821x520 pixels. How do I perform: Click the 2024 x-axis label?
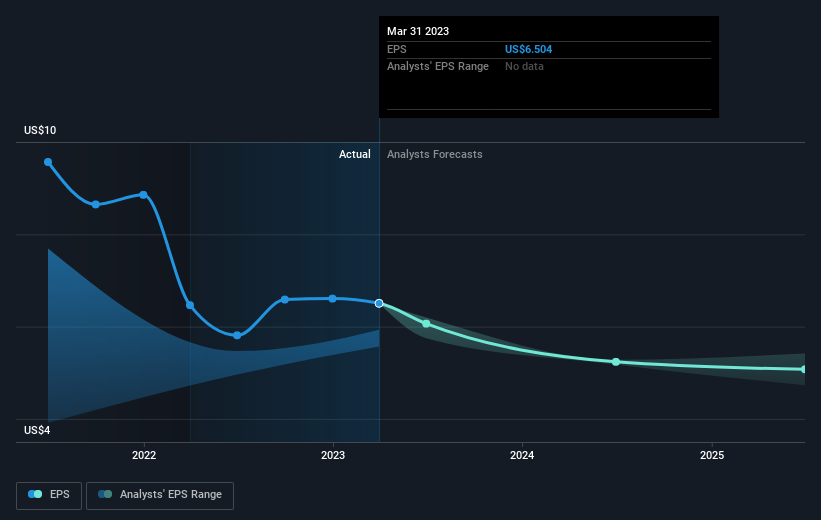[522, 455]
